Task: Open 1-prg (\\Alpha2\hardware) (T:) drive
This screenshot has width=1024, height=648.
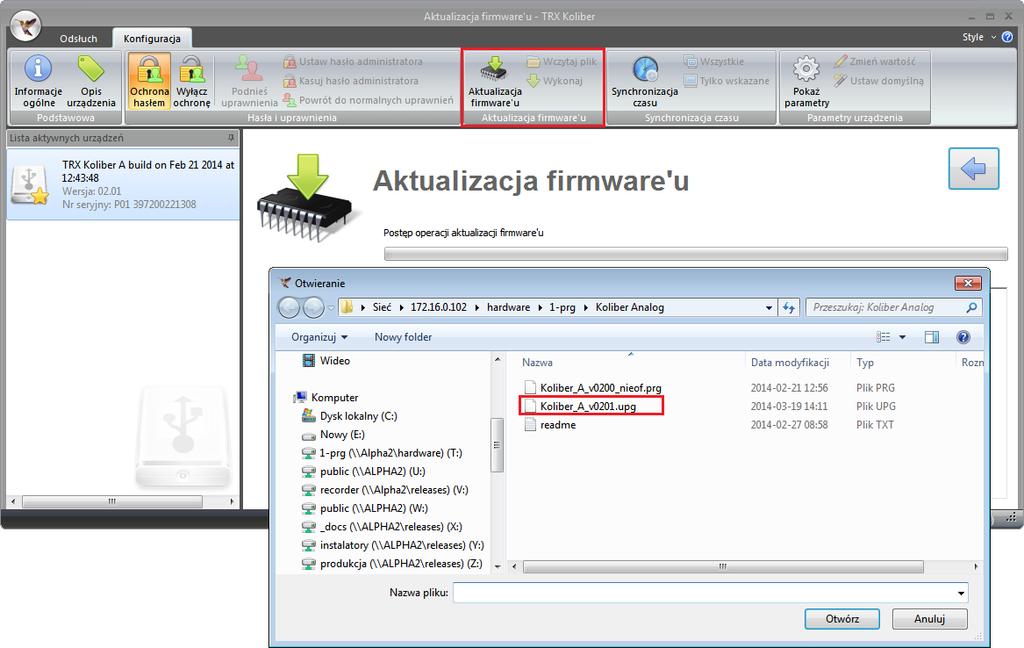Action: point(382,453)
